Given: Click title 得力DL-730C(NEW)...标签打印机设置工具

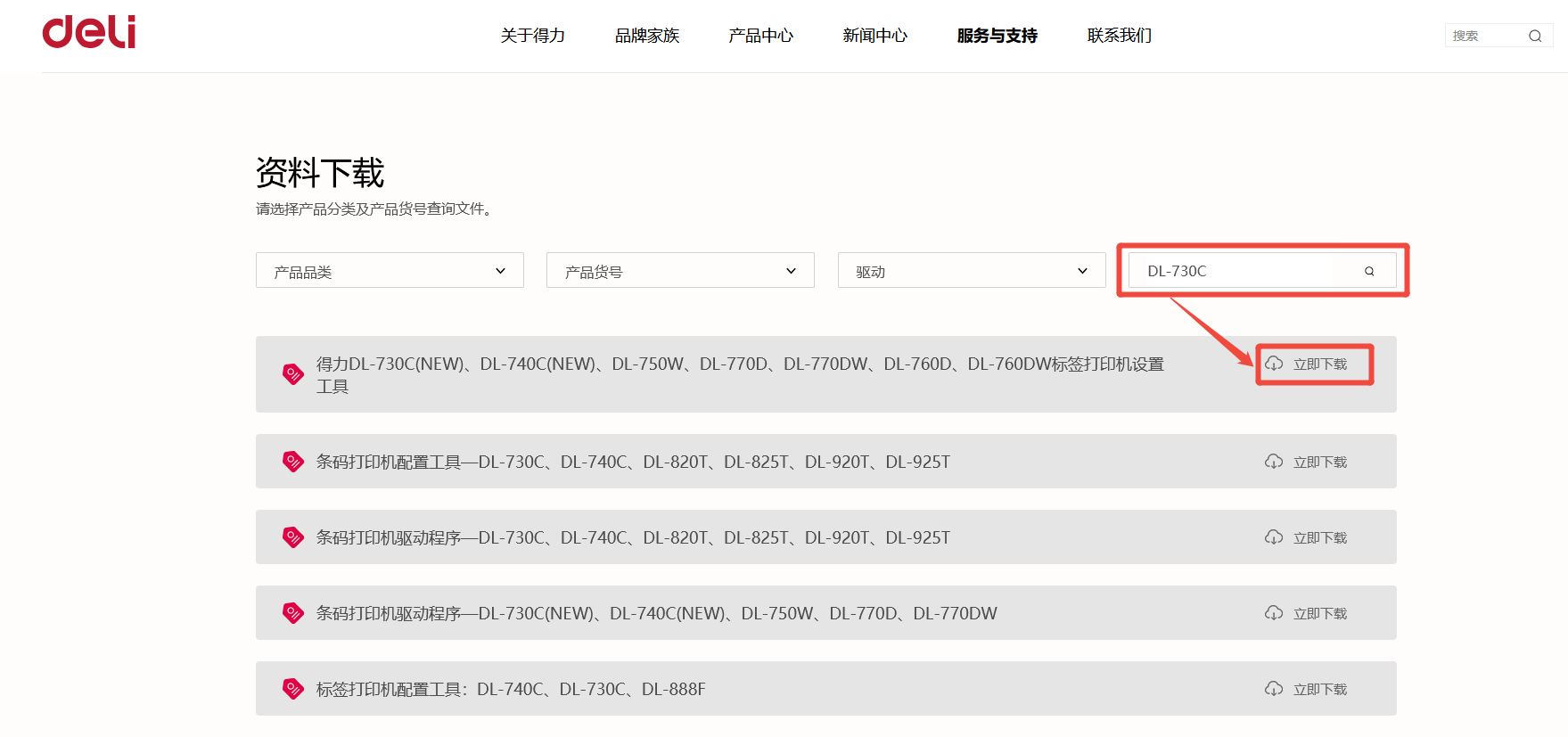Looking at the screenshot, I should pyautogui.click(x=740, y=375).
